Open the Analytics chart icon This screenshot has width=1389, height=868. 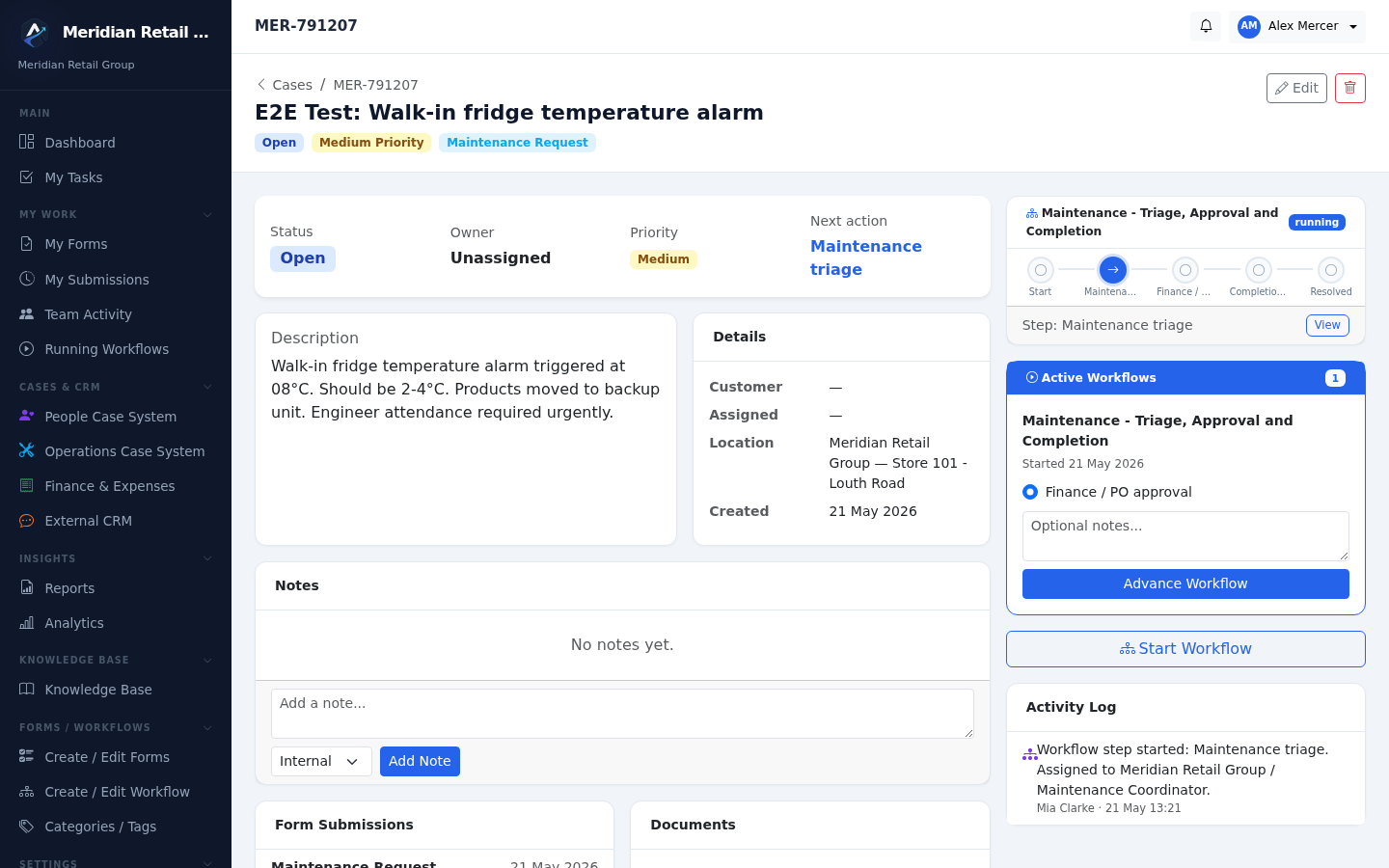pyautogui.click(x=27, y=623)
